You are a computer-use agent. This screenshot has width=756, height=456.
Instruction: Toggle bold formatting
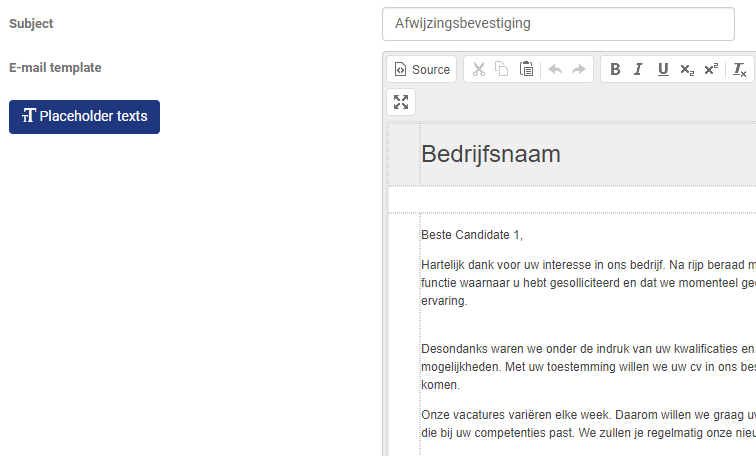615,69
